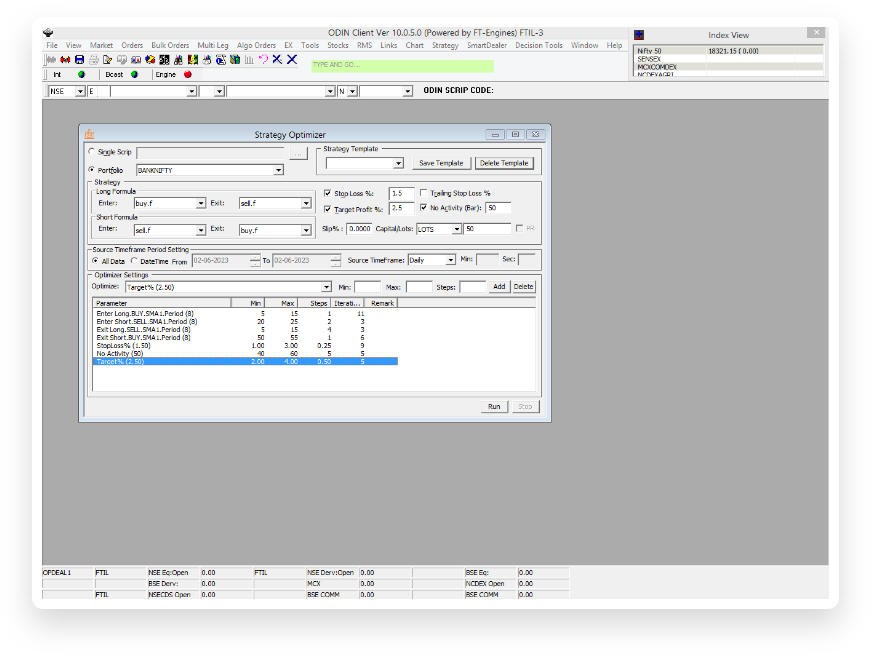Select the StopLoss% (1.50) parameter row
871x657 pixels.
pos(244,345)
